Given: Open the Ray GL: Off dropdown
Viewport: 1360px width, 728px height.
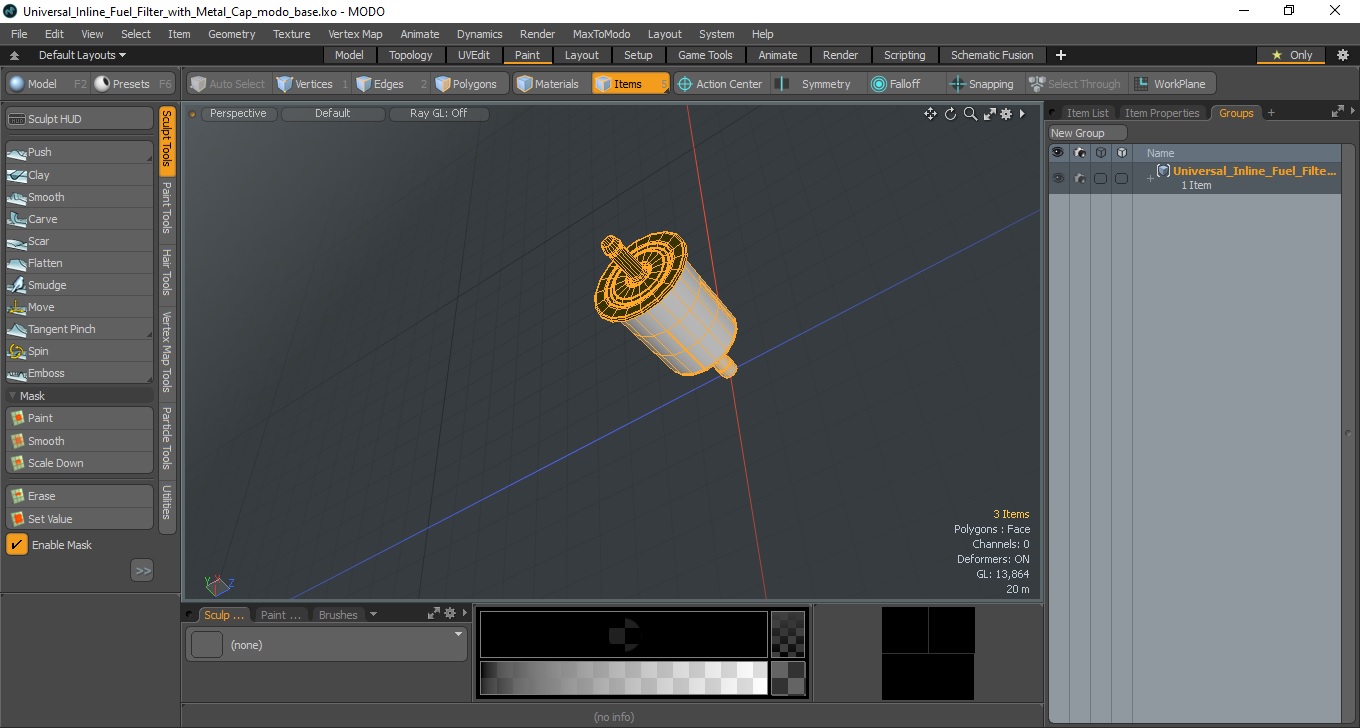Looking at the screenshot, I should click(x=438, y=113).
